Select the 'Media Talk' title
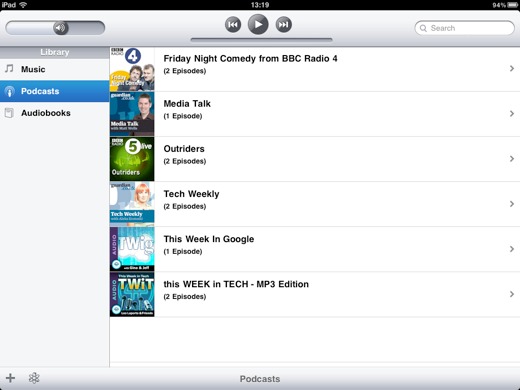This screenshot has height=390, width=520. point(187,104)
